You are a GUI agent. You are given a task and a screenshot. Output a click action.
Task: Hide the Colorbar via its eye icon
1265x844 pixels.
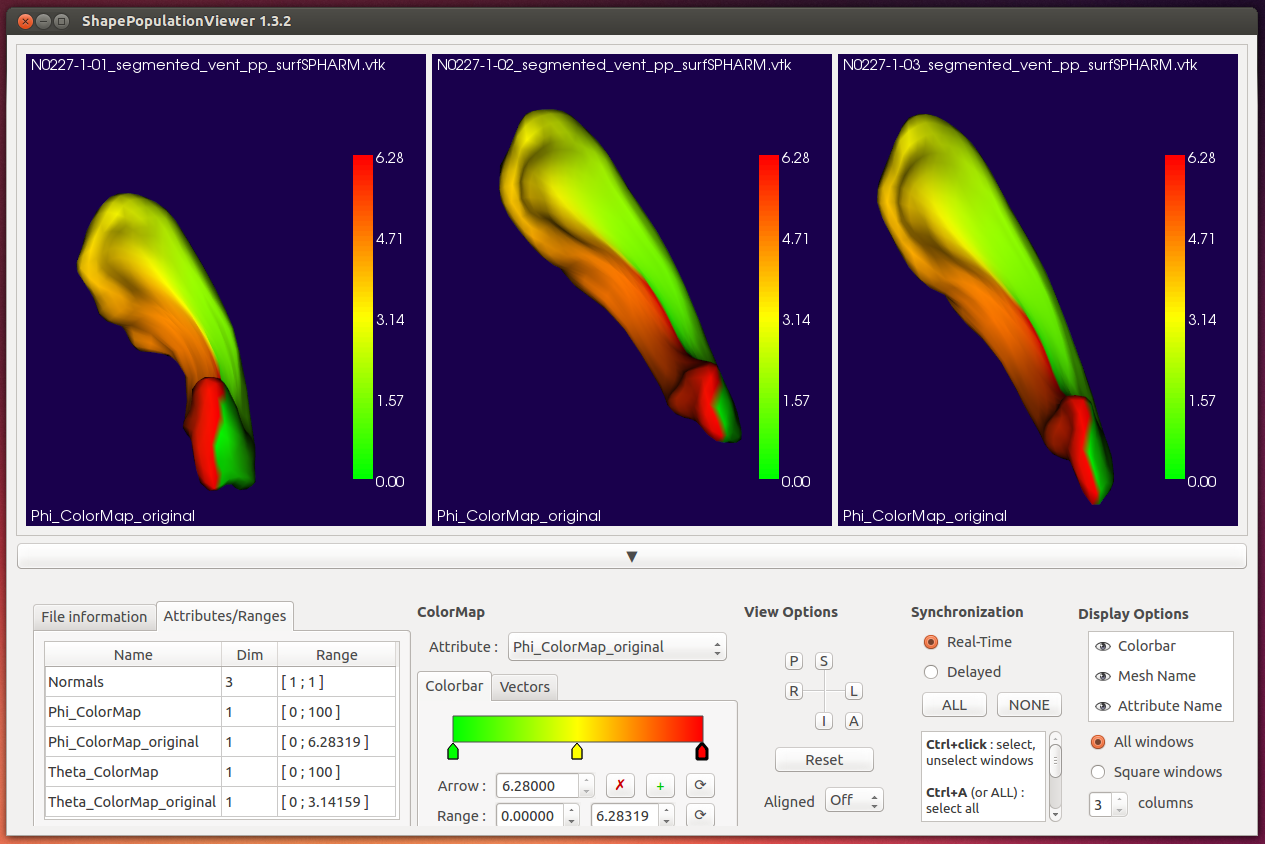(x=1103, y=646)
